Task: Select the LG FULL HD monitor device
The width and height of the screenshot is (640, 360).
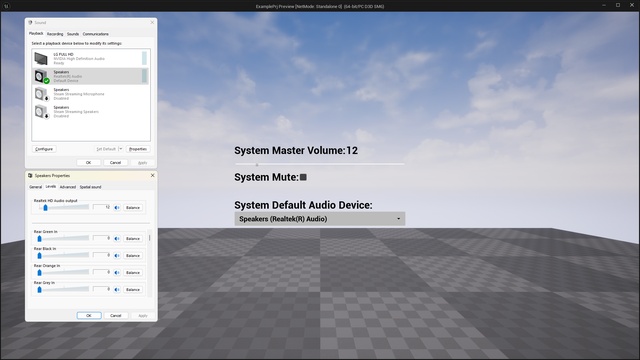Action: (x=90, y=58)
